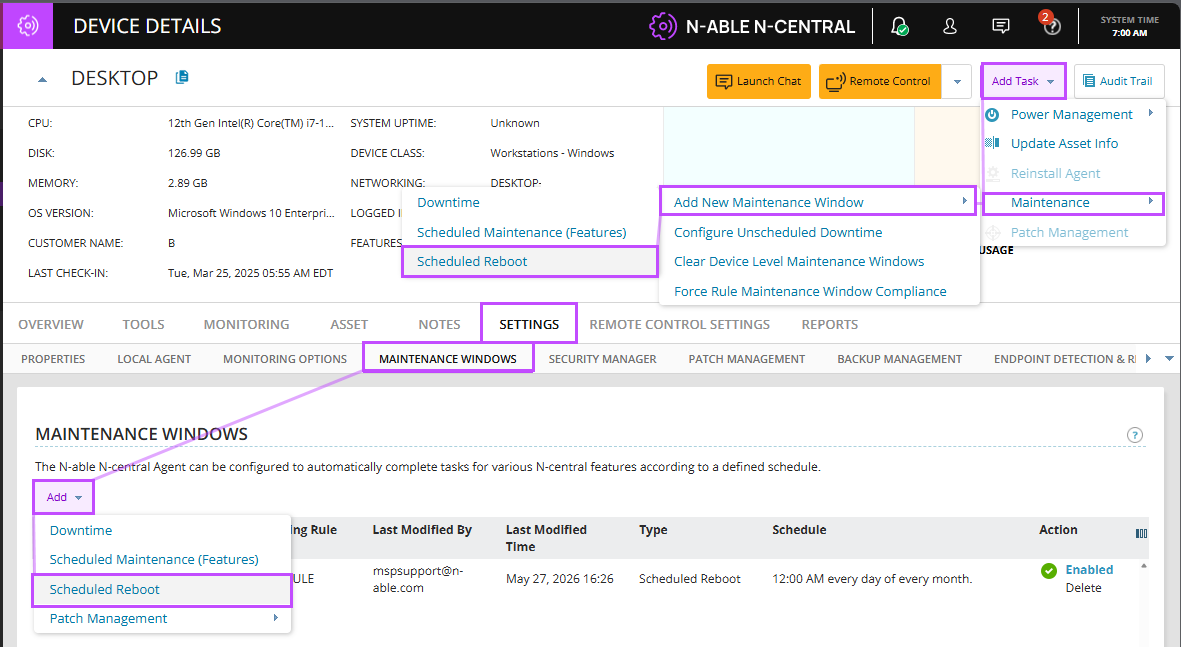Switch to the ASSET tab
The image size is (1181, 647).
tap(349, 325)
